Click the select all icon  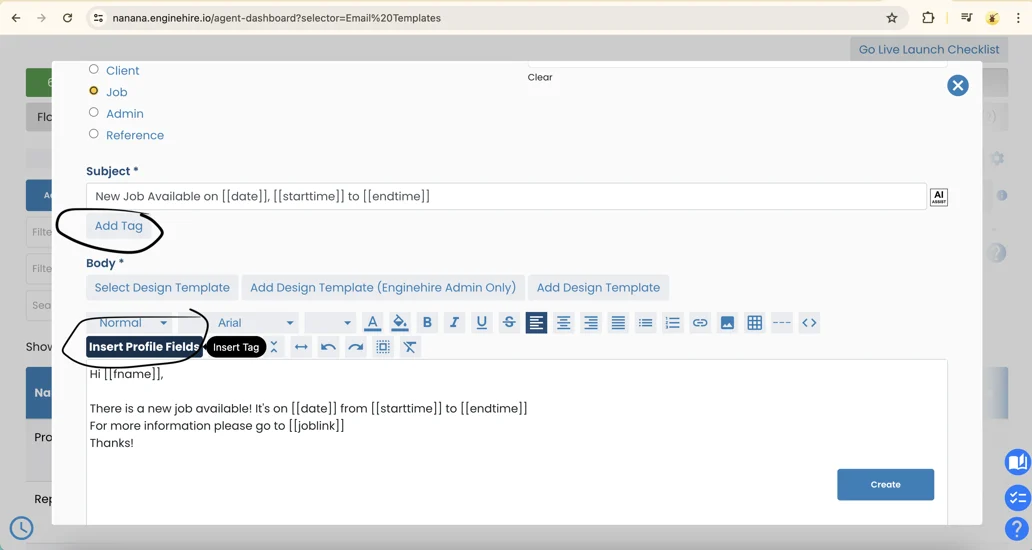[383, 347]
